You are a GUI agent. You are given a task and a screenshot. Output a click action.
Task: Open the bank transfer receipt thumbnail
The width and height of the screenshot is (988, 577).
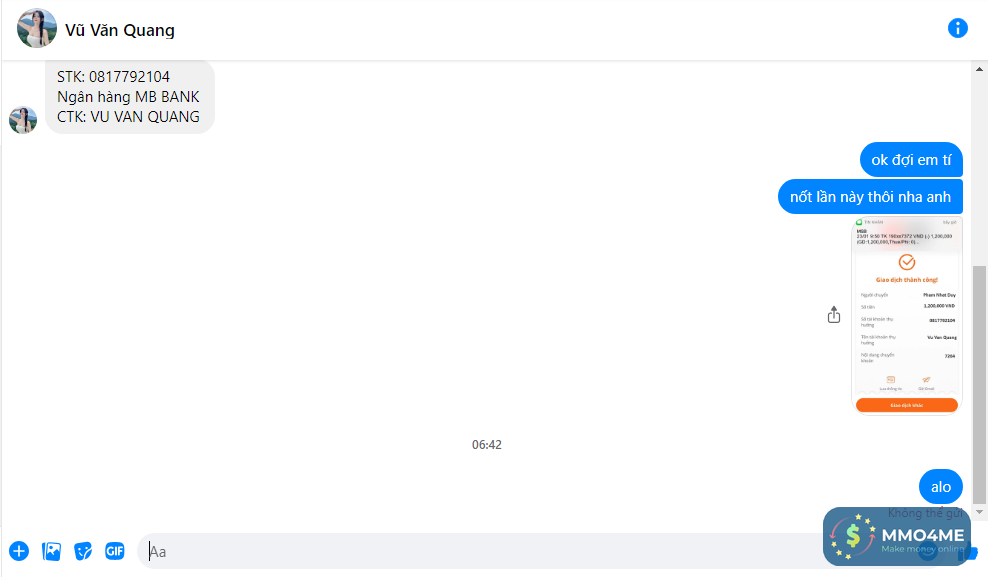(907, 316)
